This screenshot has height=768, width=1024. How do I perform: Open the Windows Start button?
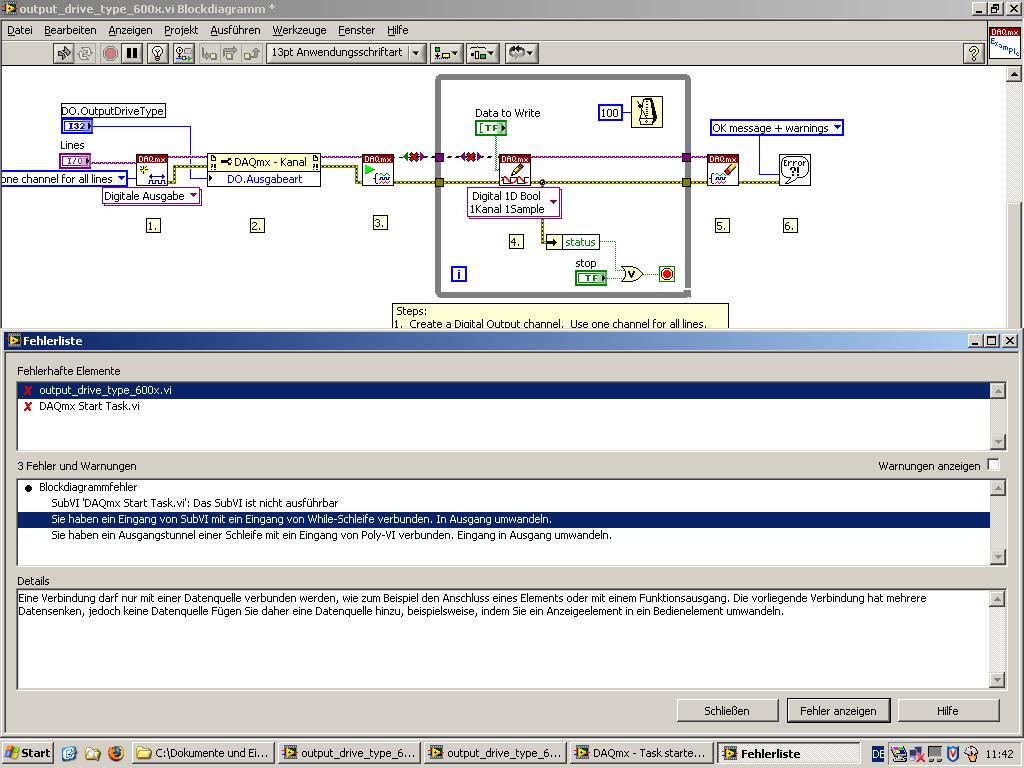point(27,753)
